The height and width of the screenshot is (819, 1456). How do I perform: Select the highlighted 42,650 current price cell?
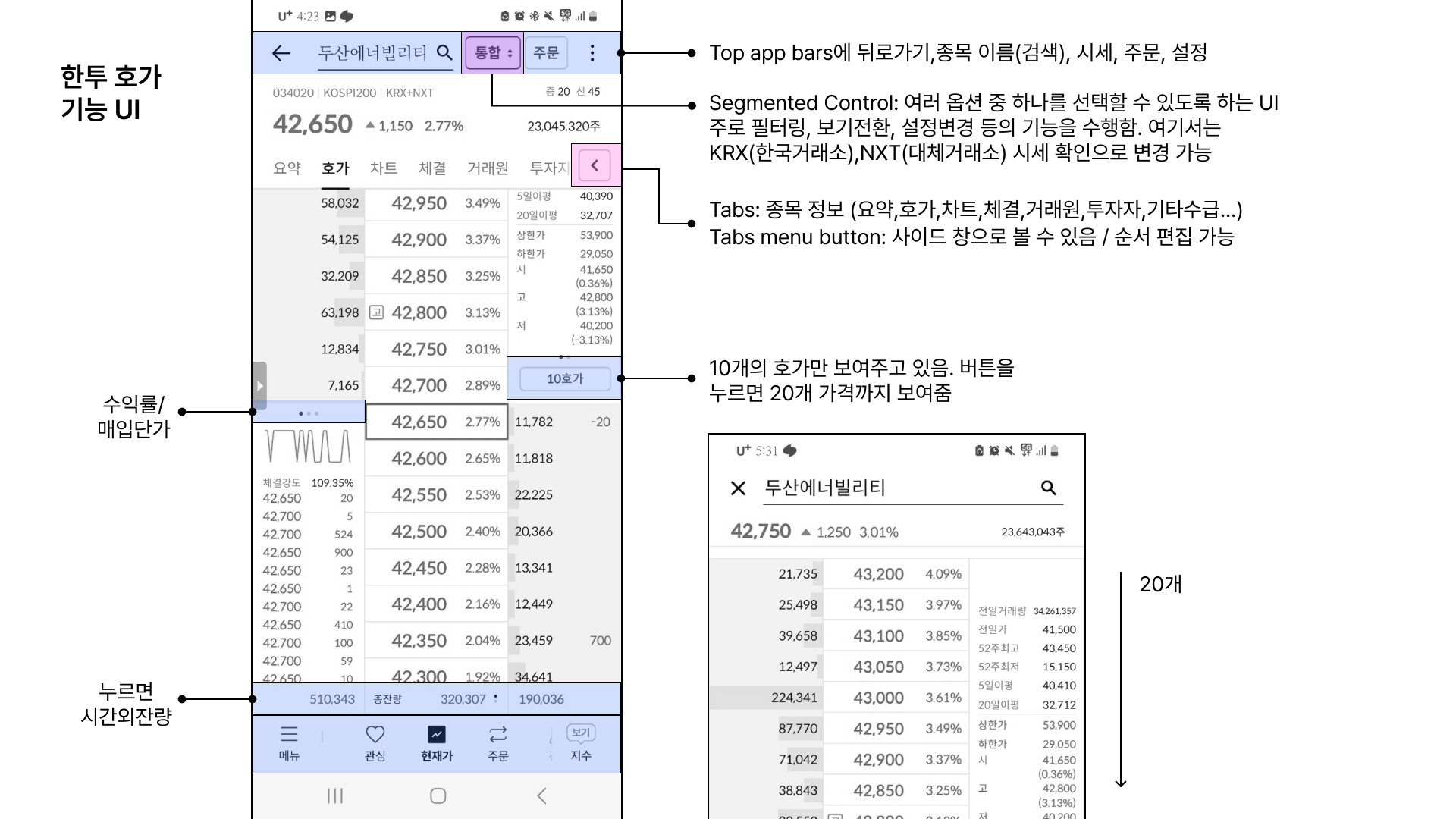point(436,422)
